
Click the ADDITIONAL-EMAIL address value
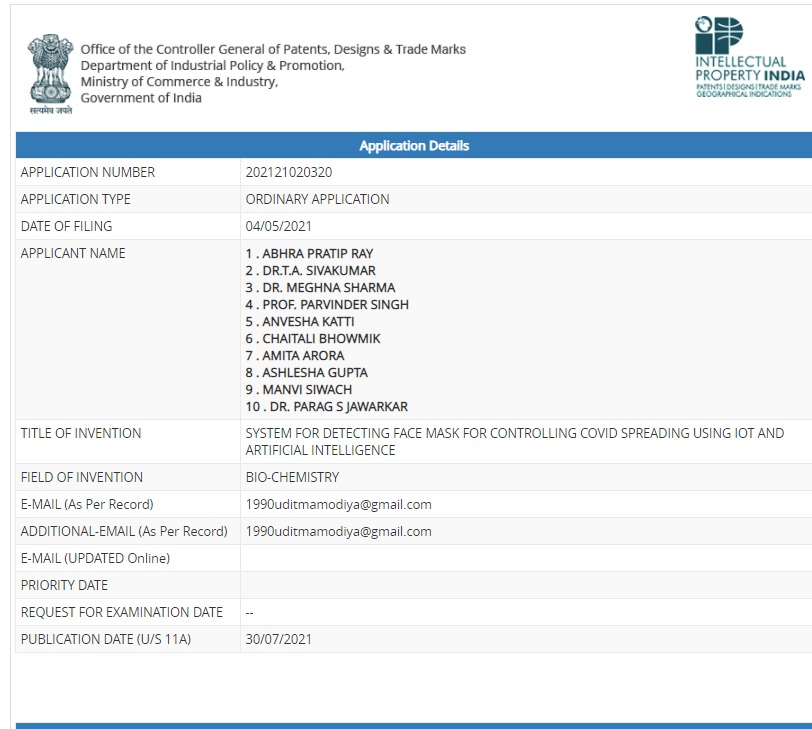coord(338,531)
